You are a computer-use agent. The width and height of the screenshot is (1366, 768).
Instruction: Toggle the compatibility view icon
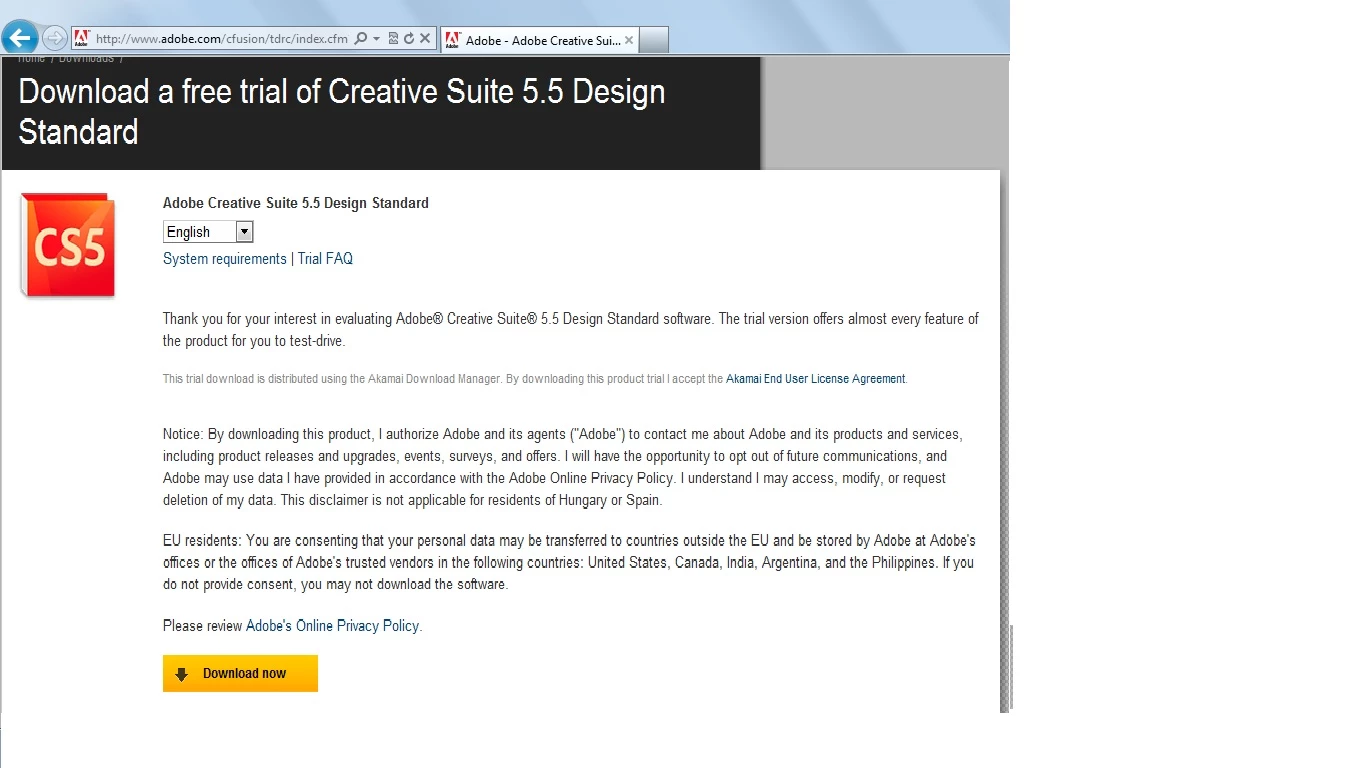393,39
